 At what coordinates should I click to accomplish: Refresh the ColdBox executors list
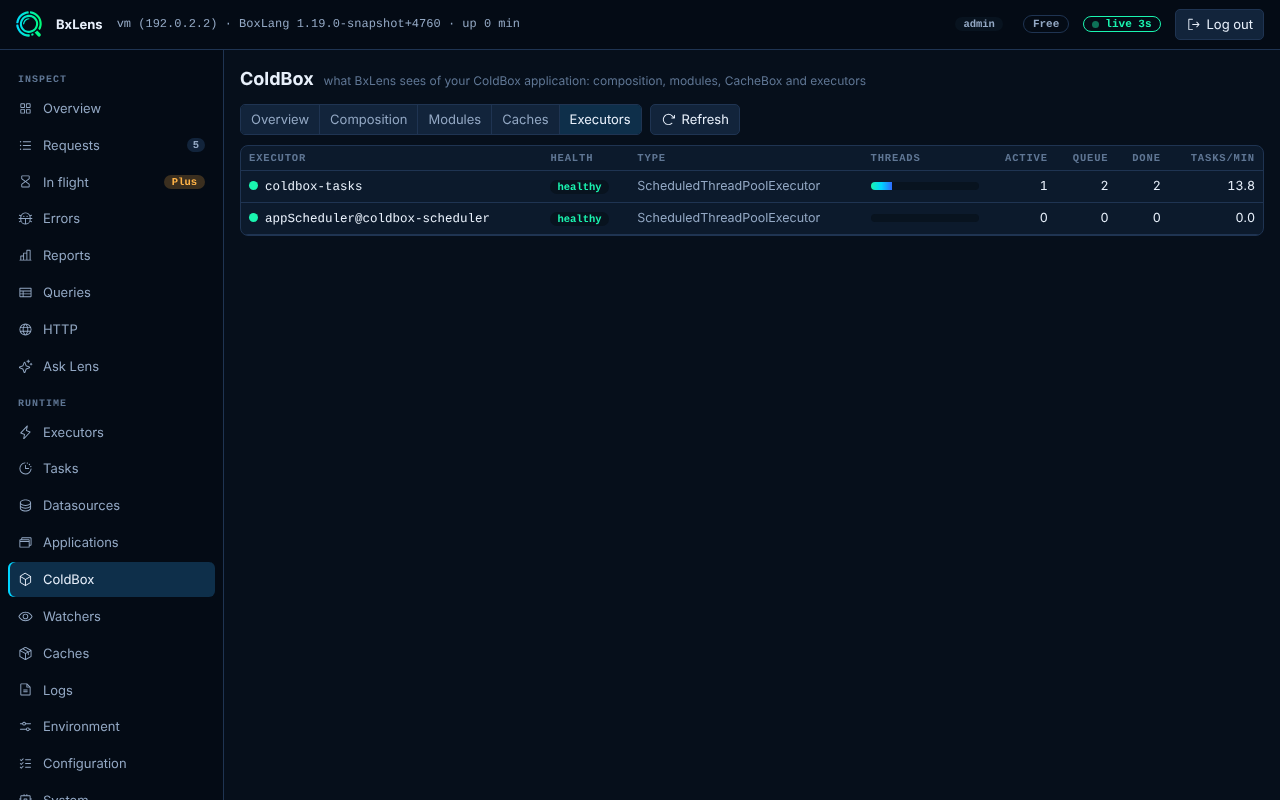point(695,119)
